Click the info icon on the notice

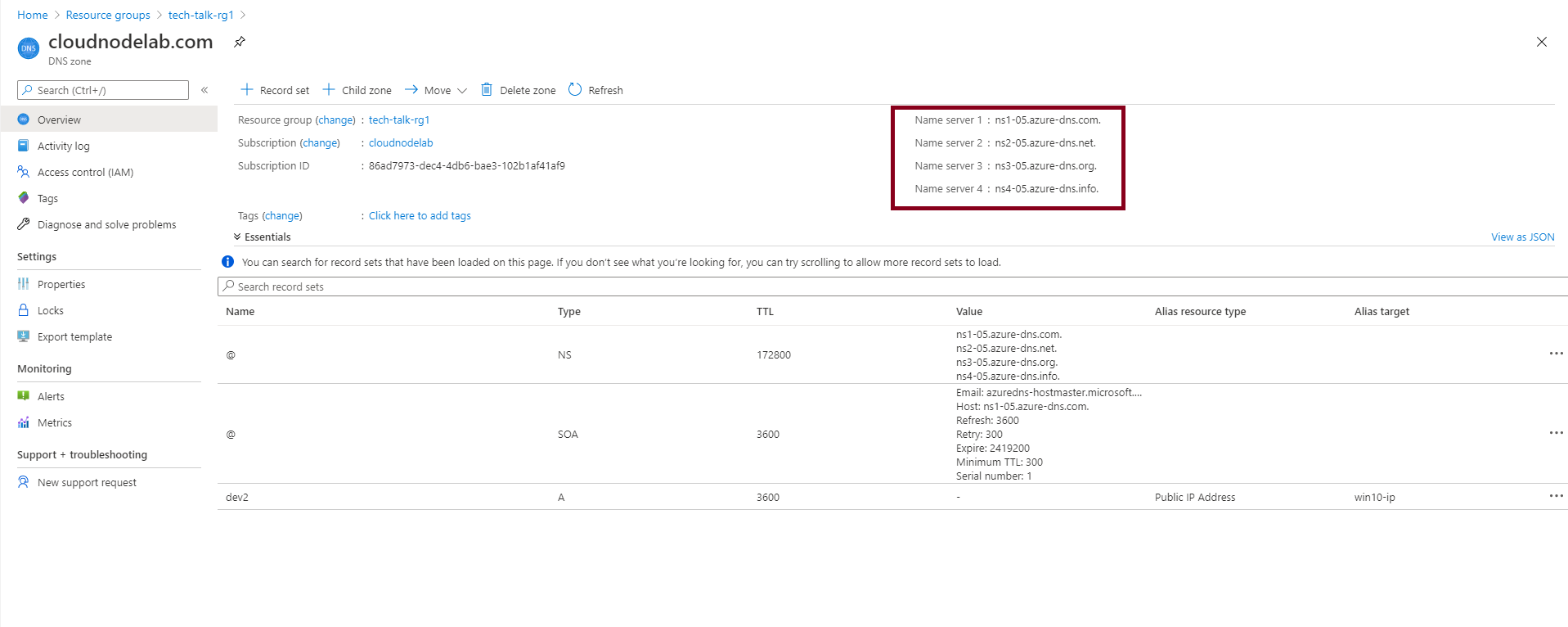[227, 262]
